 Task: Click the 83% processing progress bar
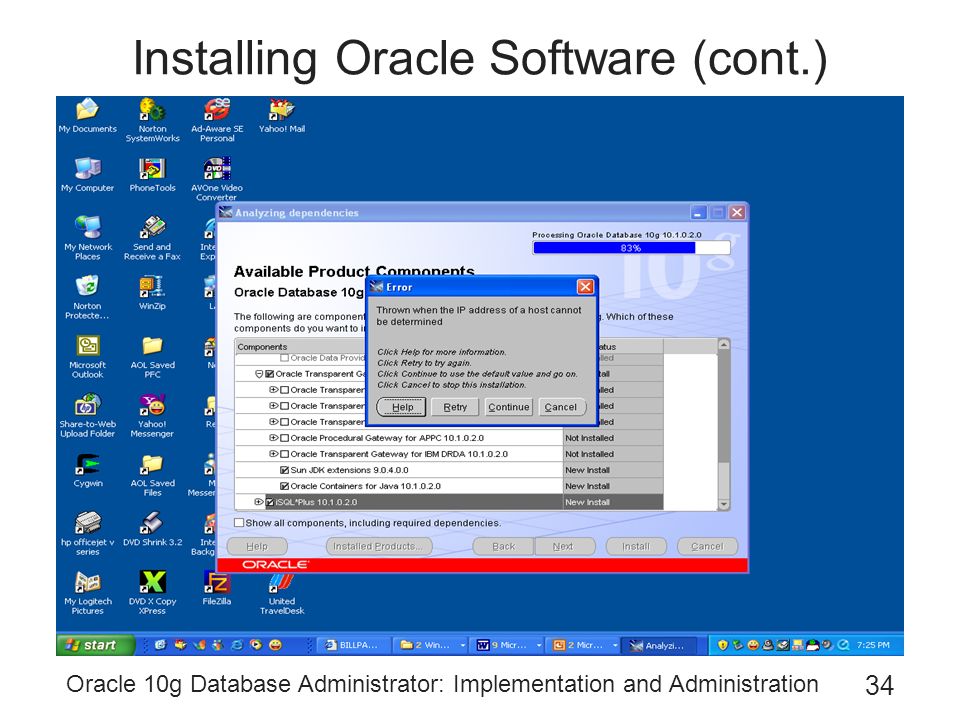tap(631, 248)
